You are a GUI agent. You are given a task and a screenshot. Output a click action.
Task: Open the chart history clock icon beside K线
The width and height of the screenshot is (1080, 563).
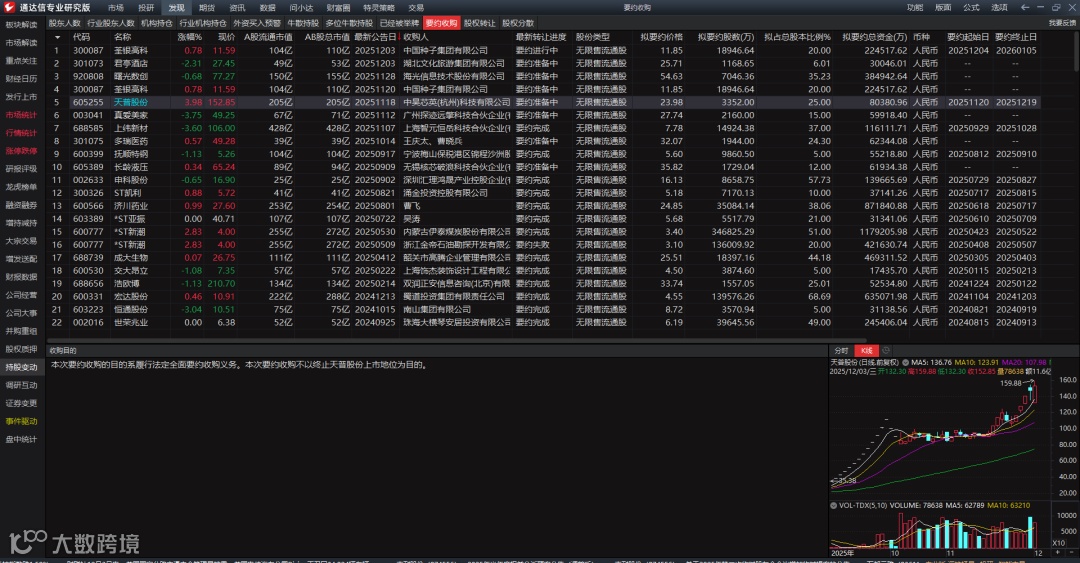pos(886,351)
